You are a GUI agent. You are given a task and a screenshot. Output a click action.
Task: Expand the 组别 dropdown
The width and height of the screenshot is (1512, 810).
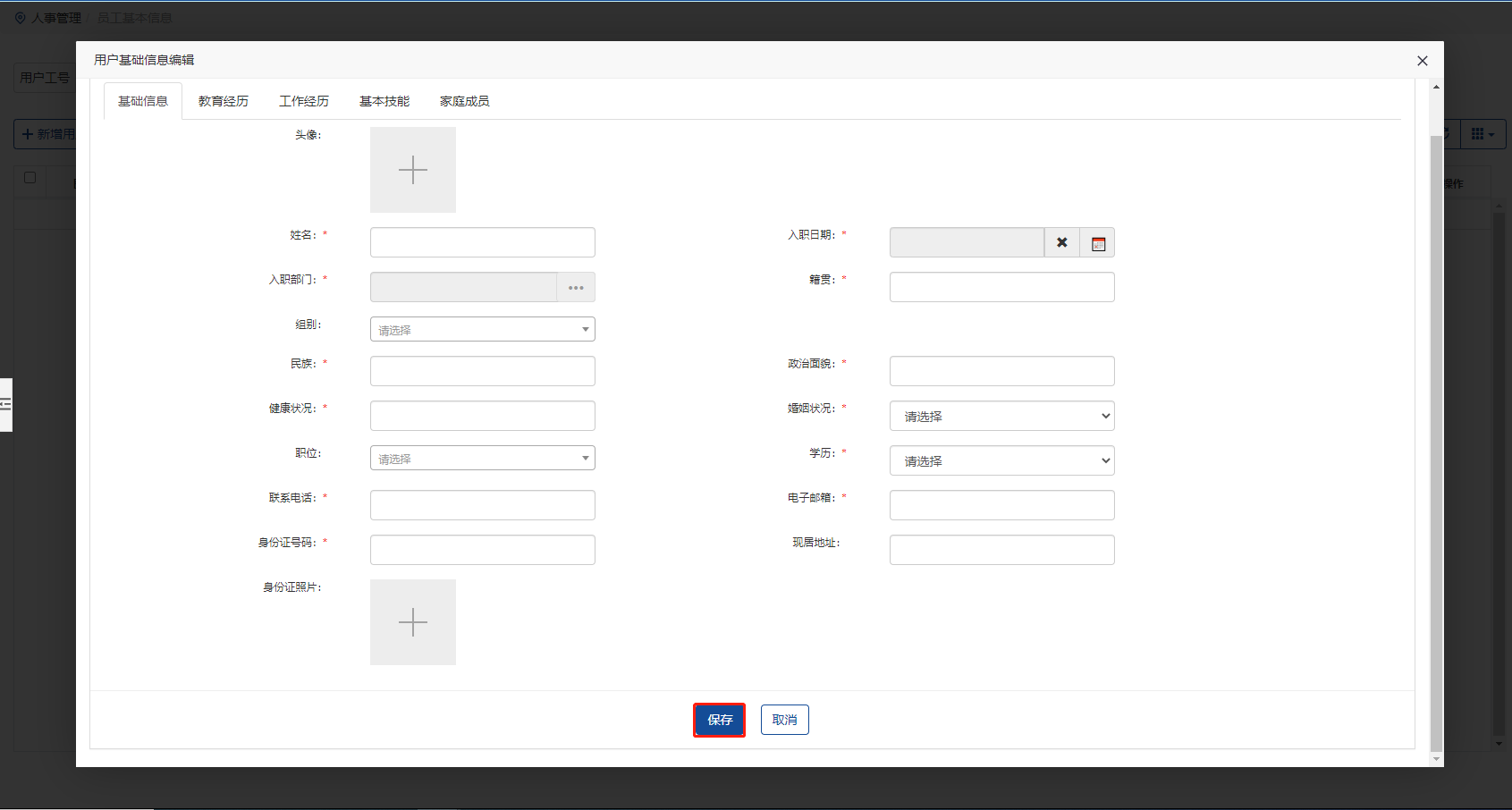click(483, 329)
